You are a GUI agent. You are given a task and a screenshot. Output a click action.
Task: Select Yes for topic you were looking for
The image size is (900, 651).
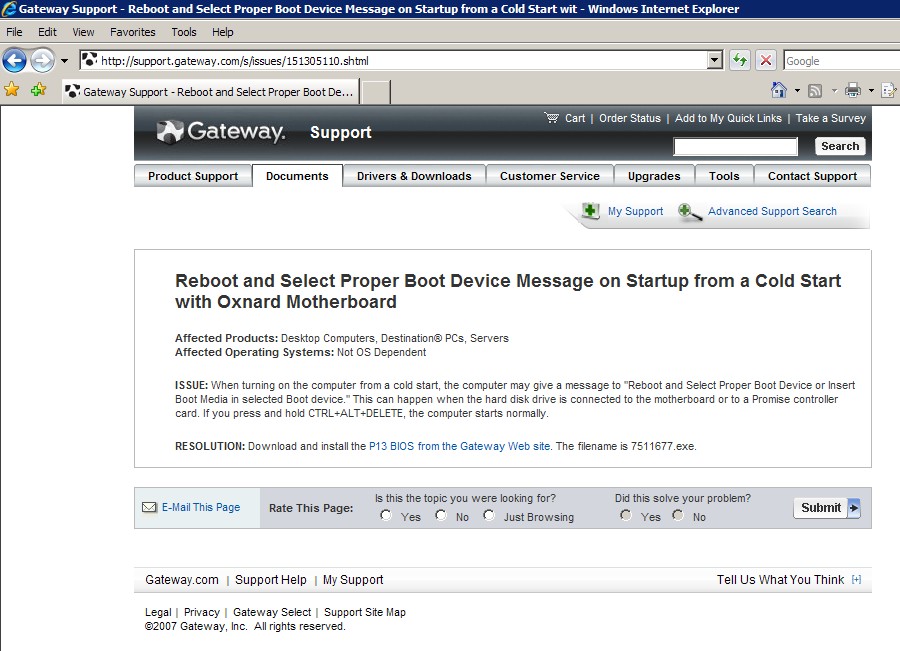click(x=386, y=516)
